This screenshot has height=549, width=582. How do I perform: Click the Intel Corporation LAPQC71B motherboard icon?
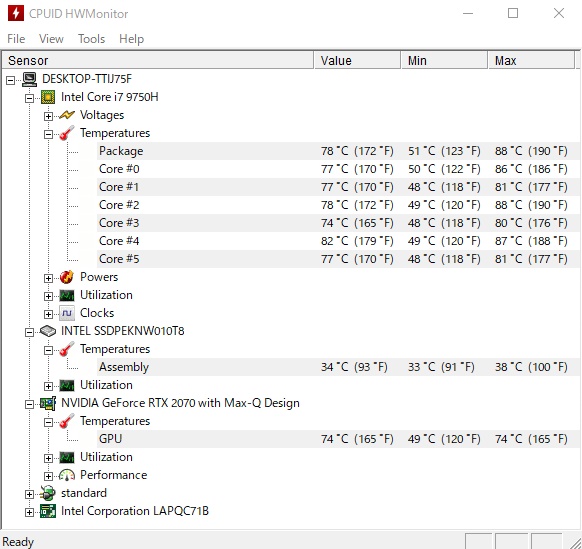(x=48, y=511)
